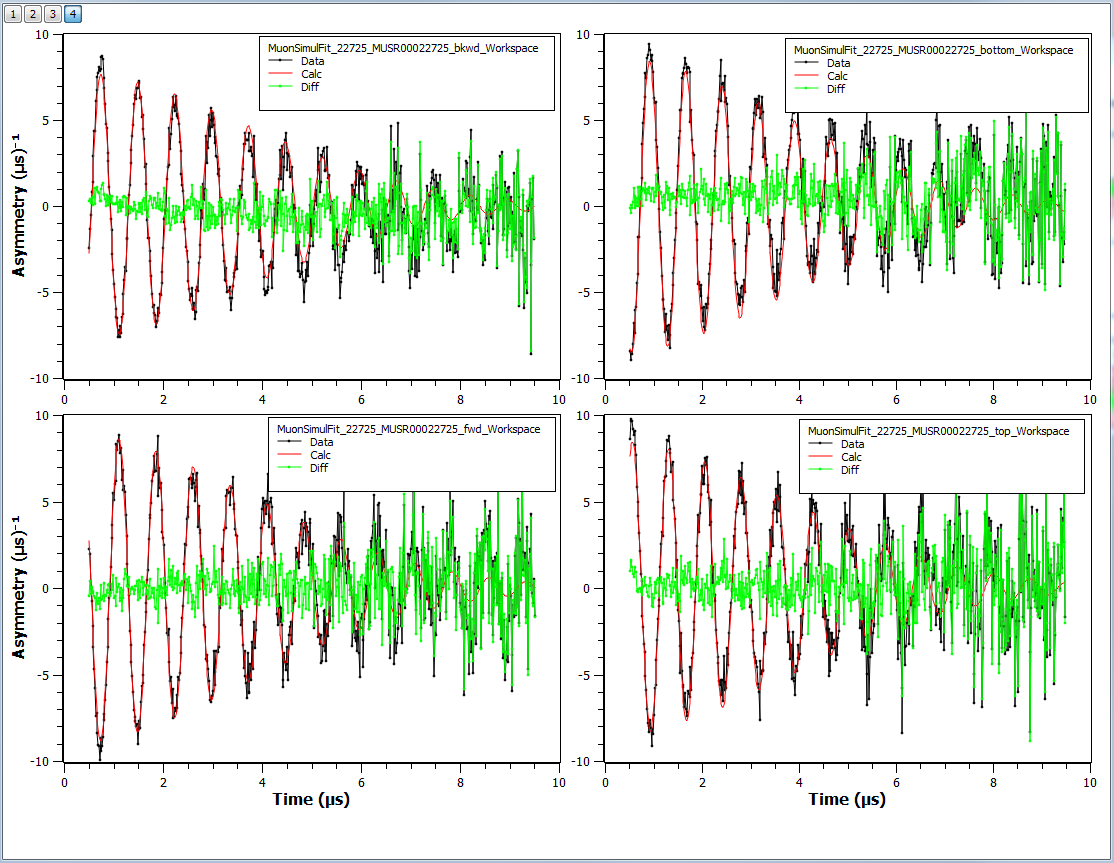Viewport: 1114px width, 863px height.
Task: Select the bottom_Workspace legend title
Action: (933, 50)
